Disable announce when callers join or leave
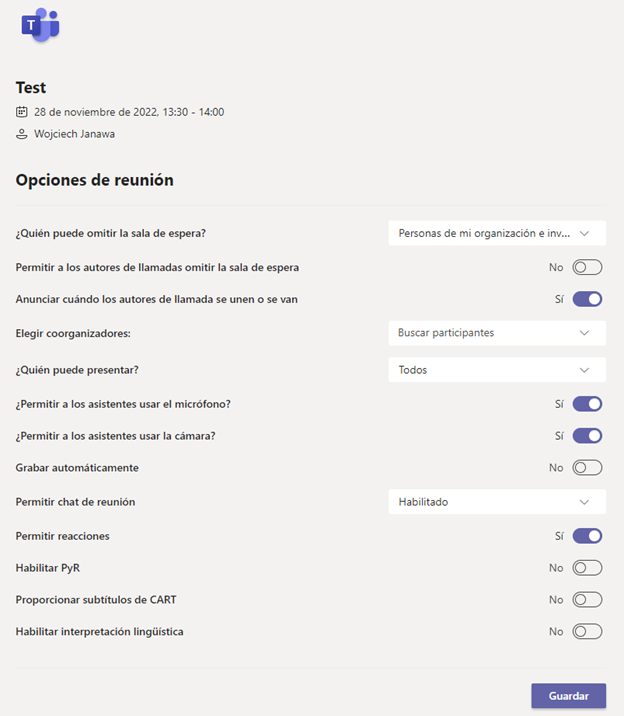624x716 pixels. [587, 299]
